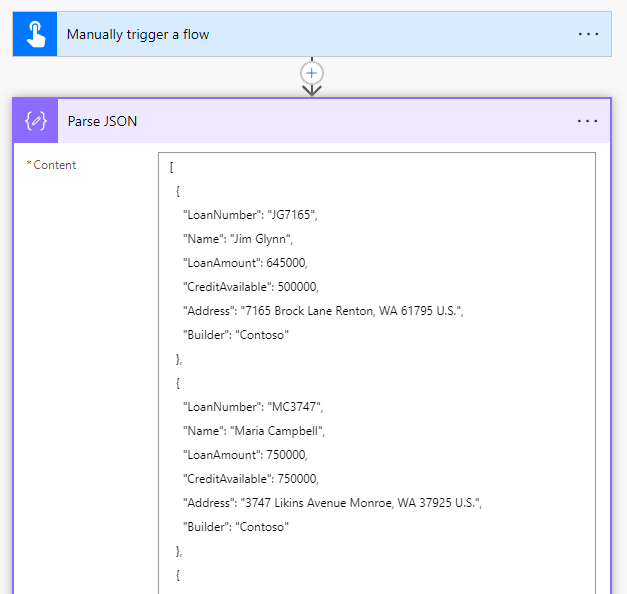Click the Parse JSON curly braces icon
This screenshot has width=627, height=594.
(36, 121)
